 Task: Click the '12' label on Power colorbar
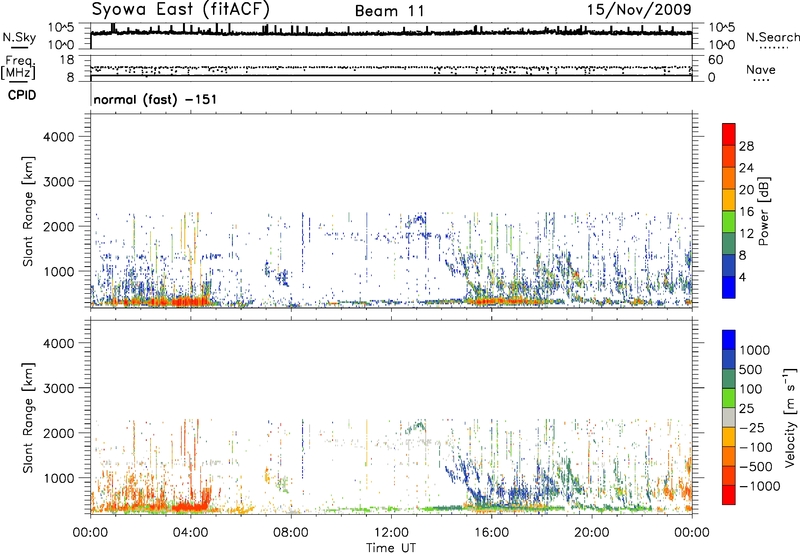[x=746, y=234]
